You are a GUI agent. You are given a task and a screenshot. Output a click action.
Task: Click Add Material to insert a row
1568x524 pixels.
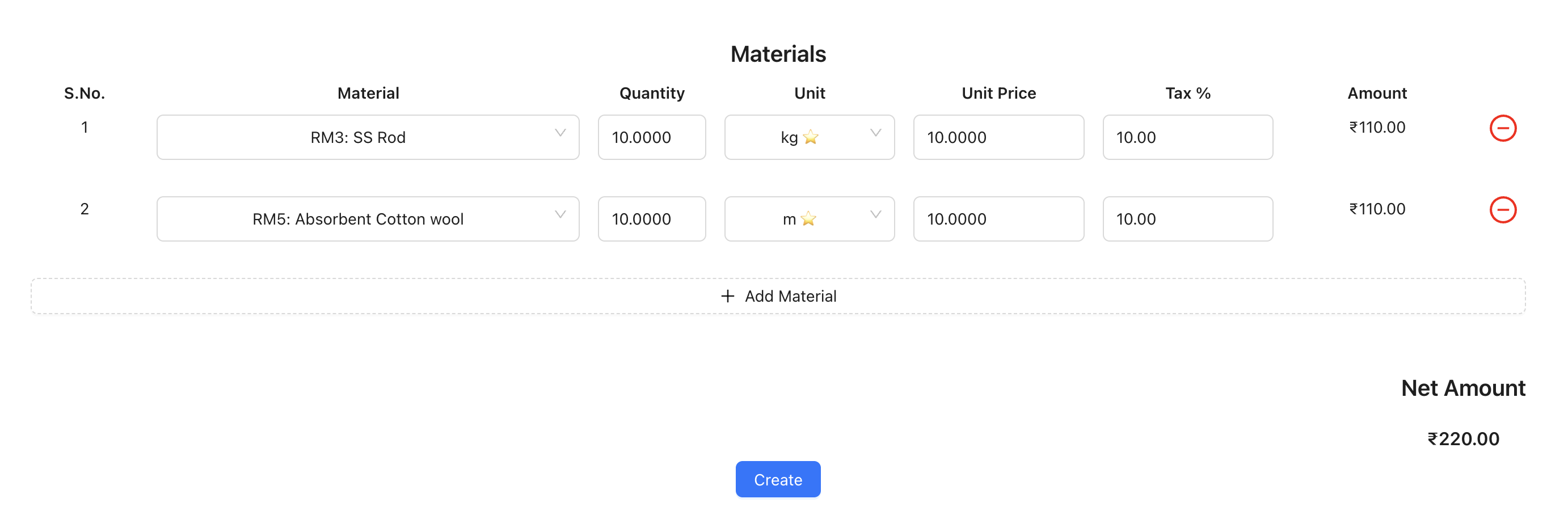[790, 296]
